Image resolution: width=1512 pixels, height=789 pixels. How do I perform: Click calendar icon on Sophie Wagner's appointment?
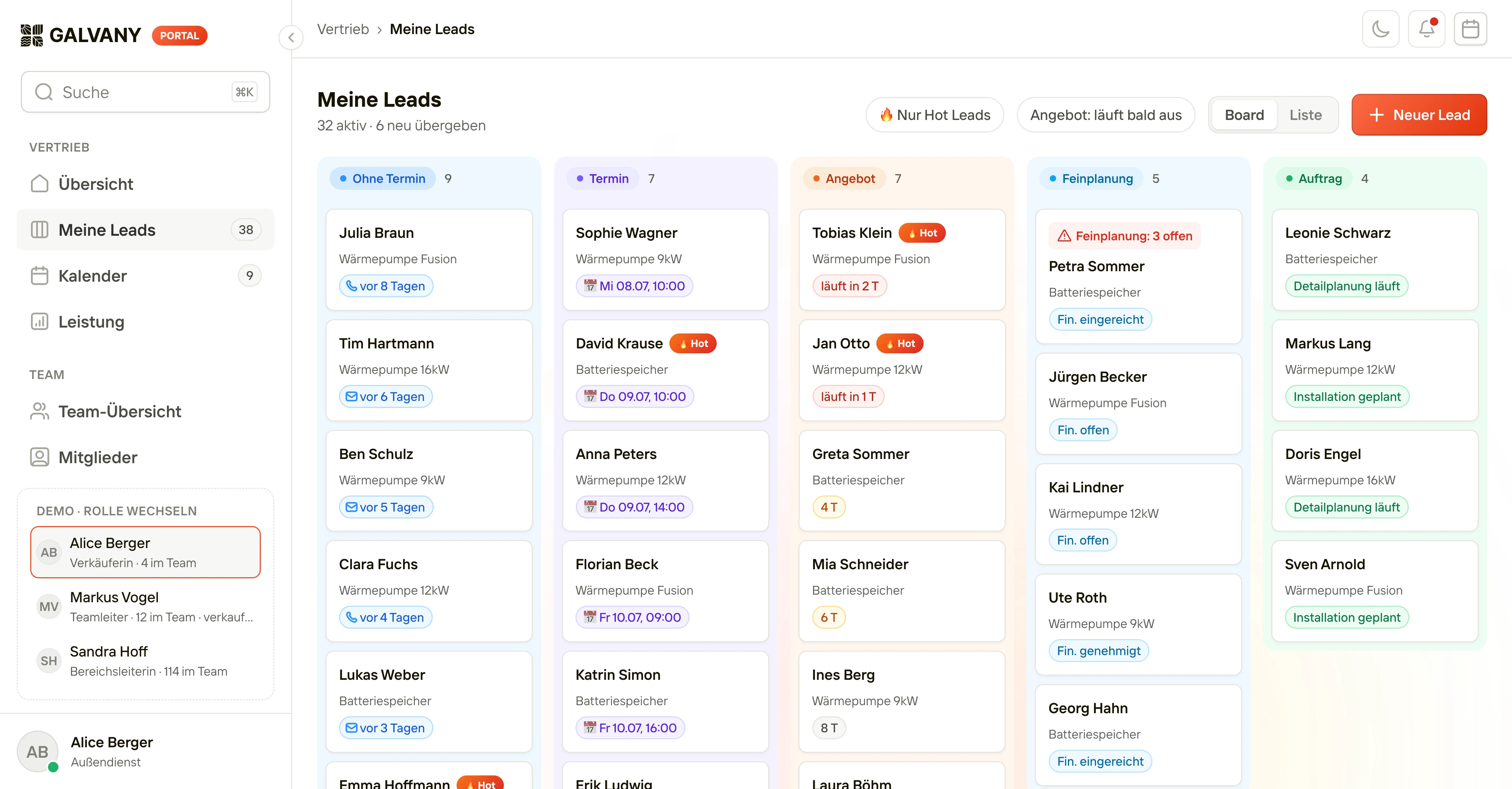590,286
